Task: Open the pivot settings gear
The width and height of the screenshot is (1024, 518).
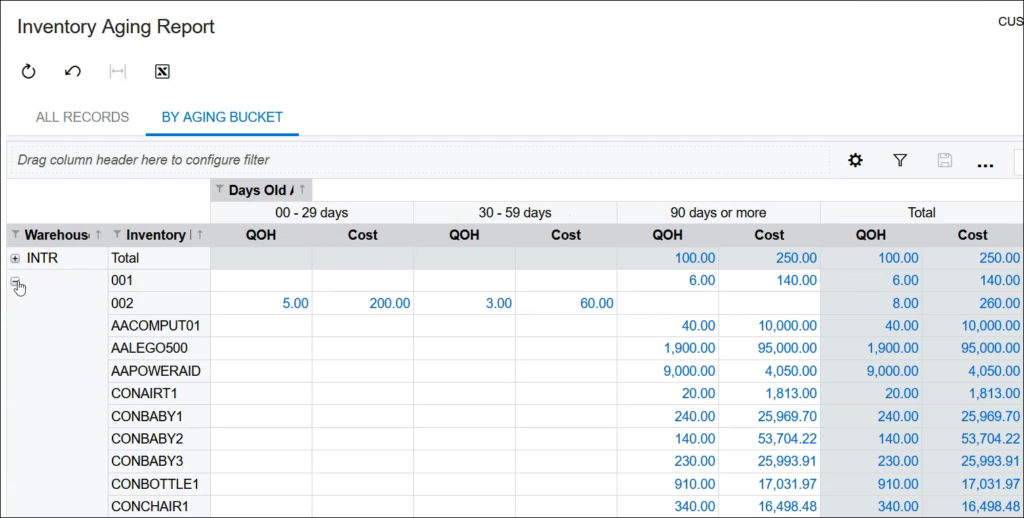Action: point(856,160)
